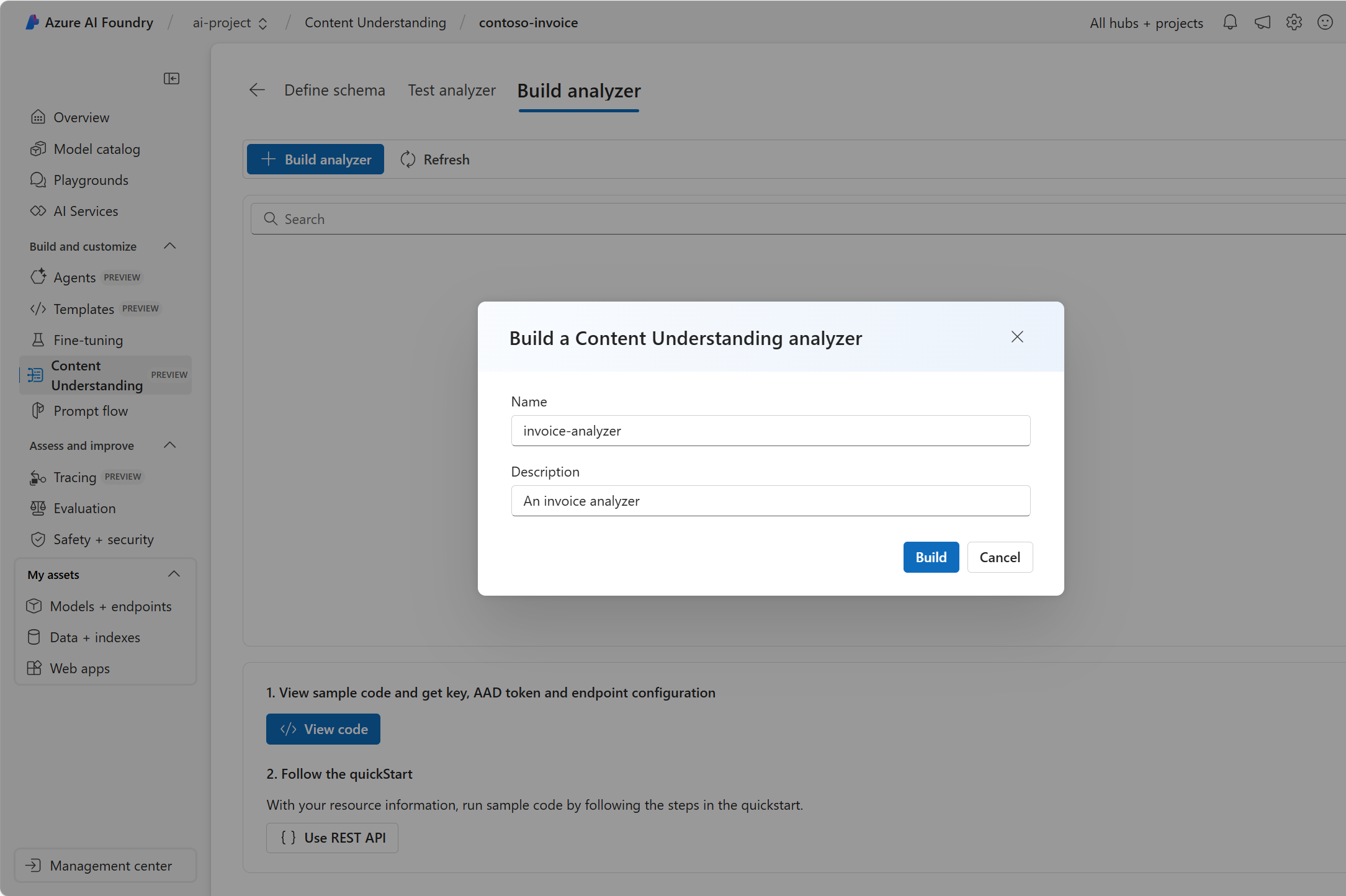Switch to Define schema tab
The width and height of the screenshot is (1346, 896).
[334, 91]
